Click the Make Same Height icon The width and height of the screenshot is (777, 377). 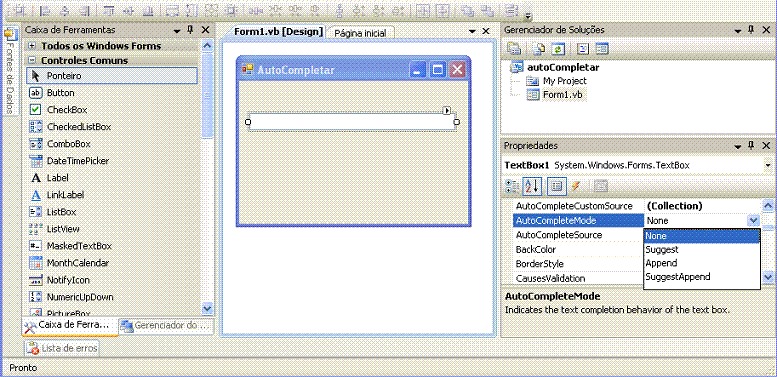point(191,10)
